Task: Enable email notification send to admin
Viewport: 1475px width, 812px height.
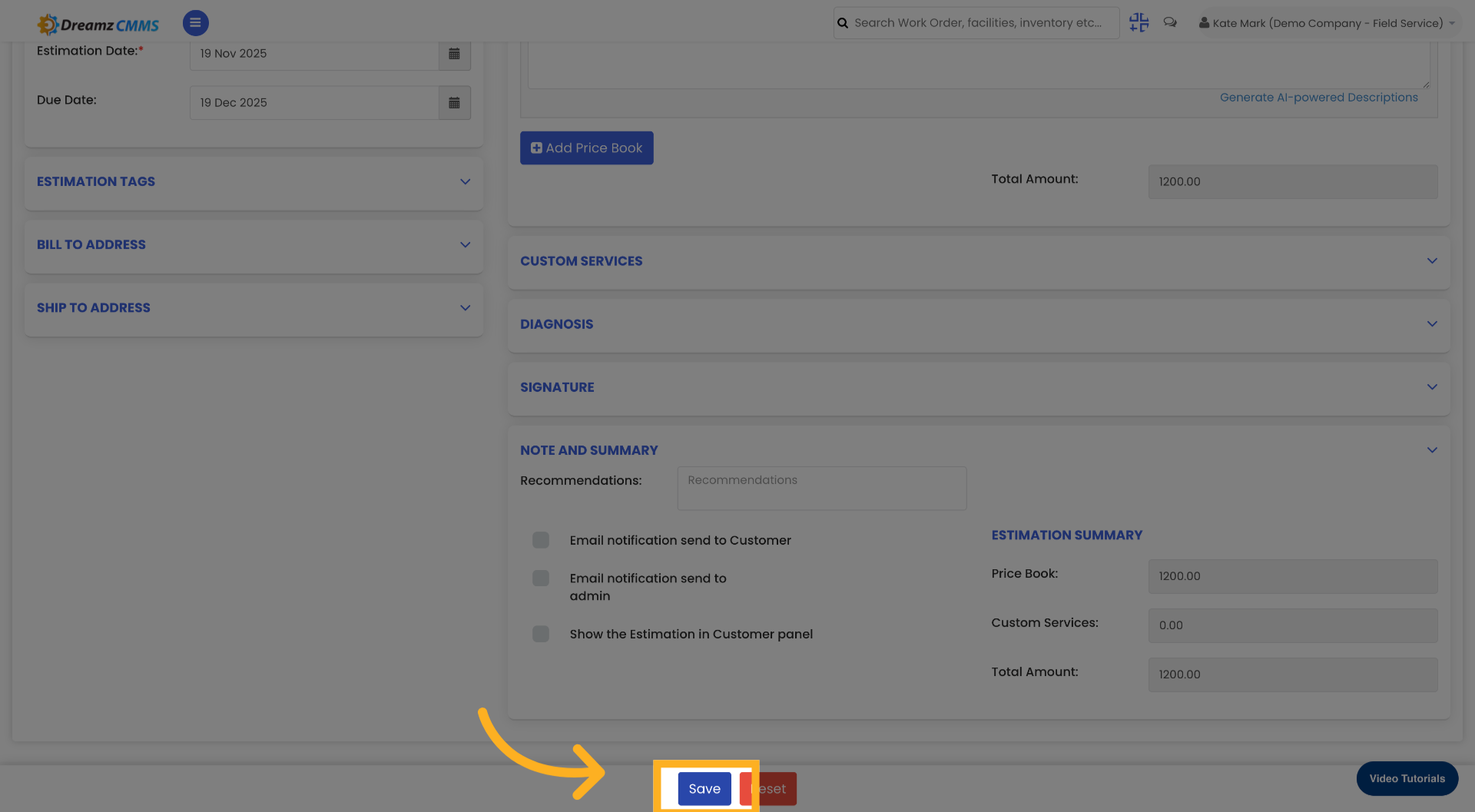Action: (x=540, y=578)
